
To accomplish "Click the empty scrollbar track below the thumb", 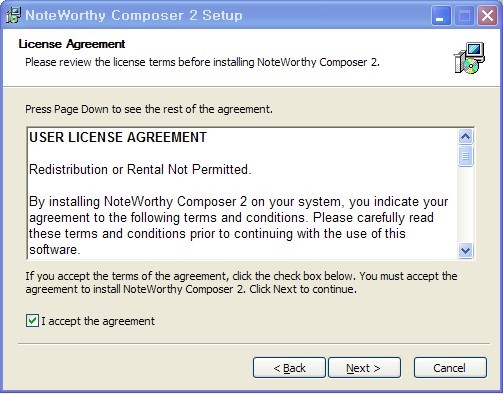I will pos(465,204).
